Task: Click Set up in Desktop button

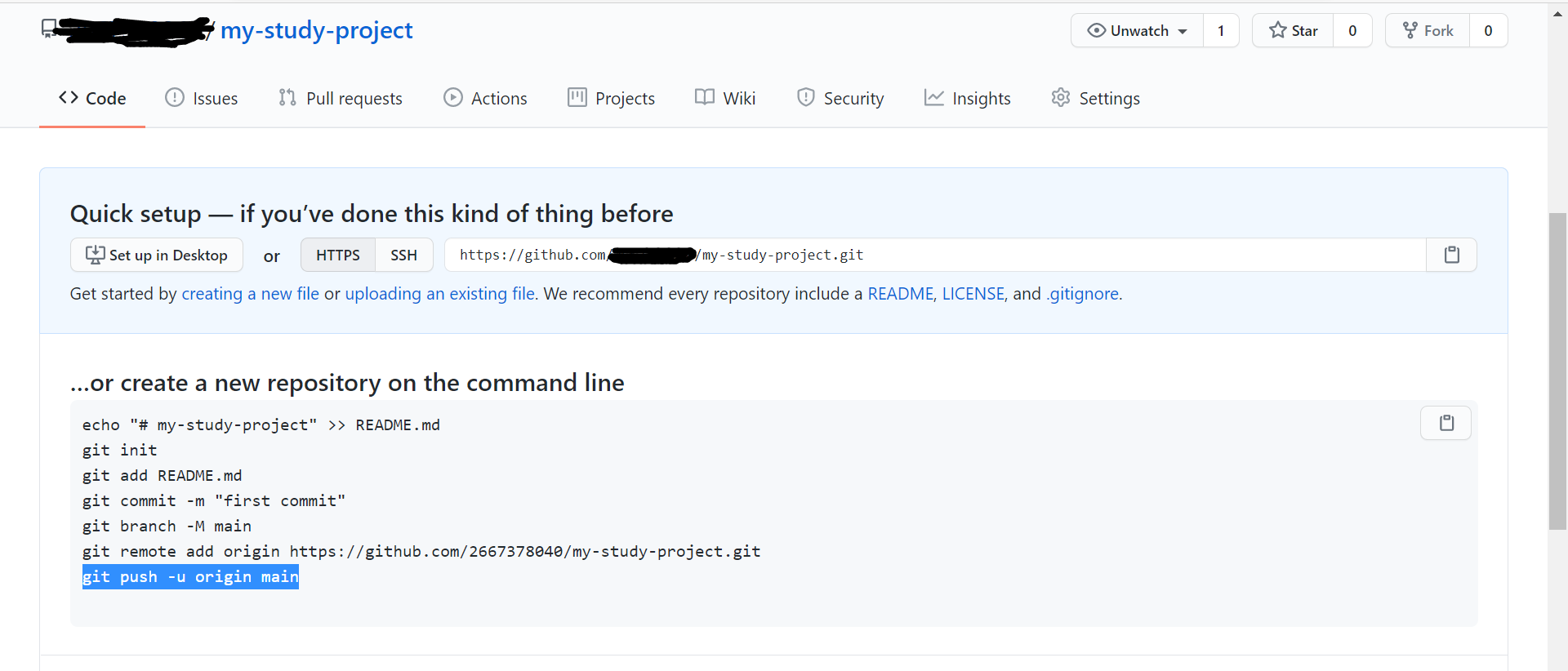Action: (x=157, y=255)
